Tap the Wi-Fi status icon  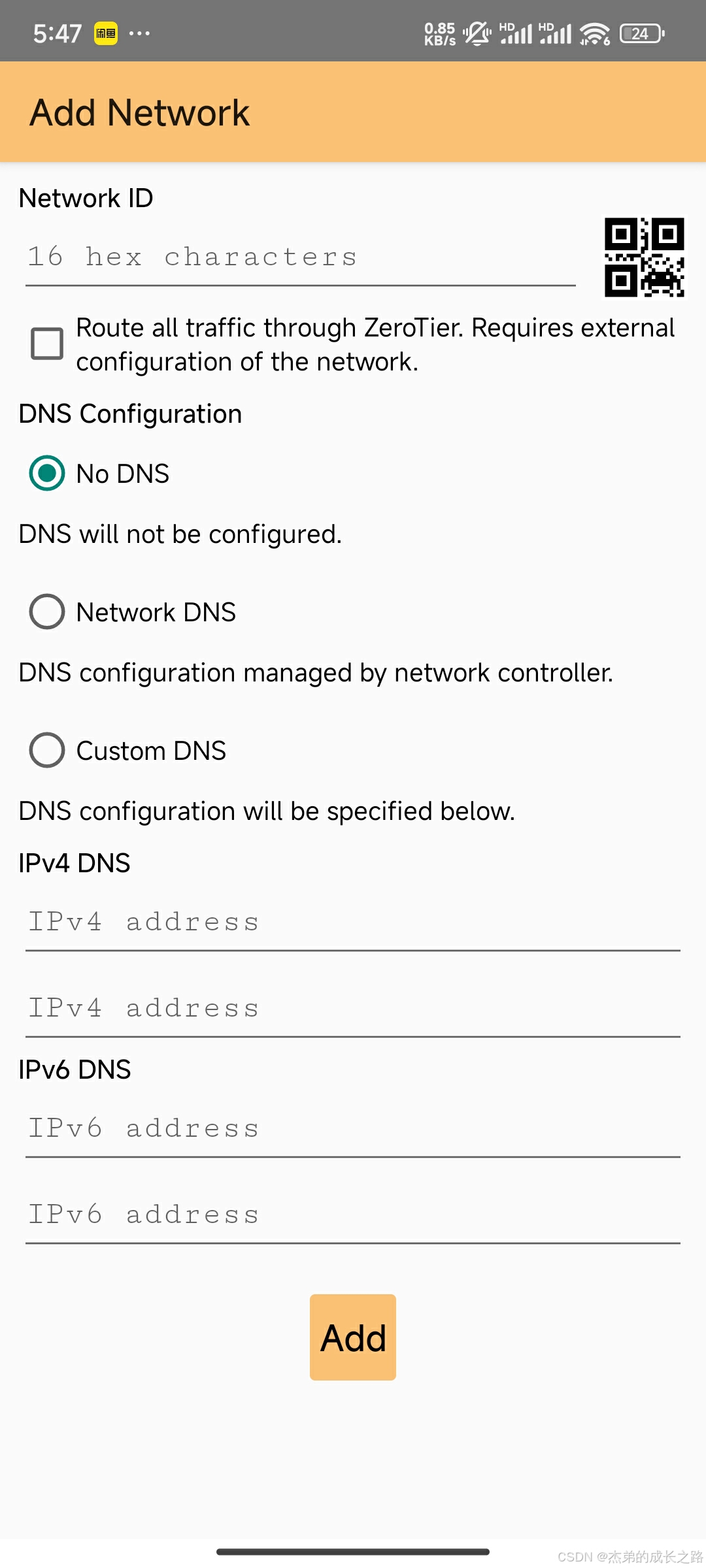point(594,33)
